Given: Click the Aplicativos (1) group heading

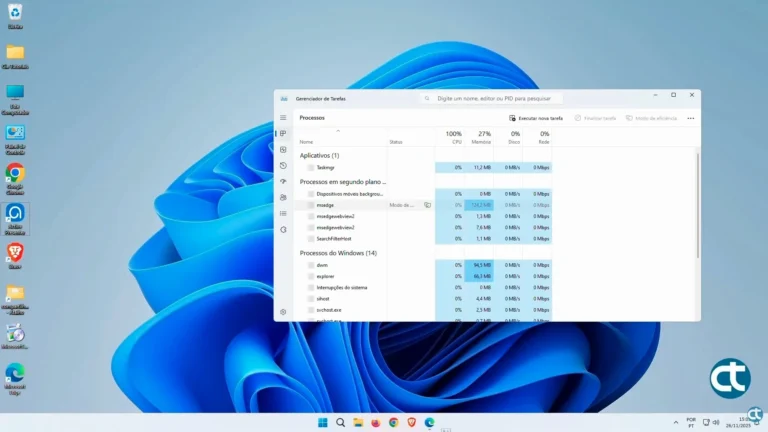Looking at the screenshot, I should tap(319, 155).
